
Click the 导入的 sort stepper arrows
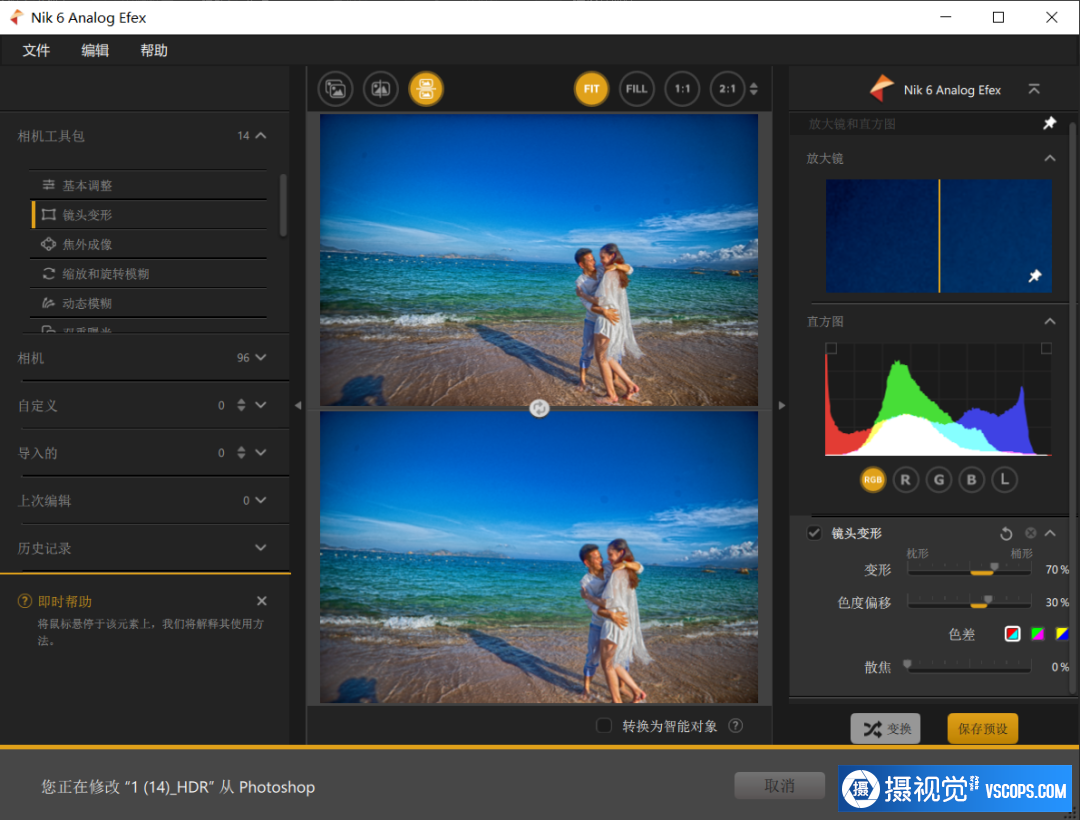point(241,452)
